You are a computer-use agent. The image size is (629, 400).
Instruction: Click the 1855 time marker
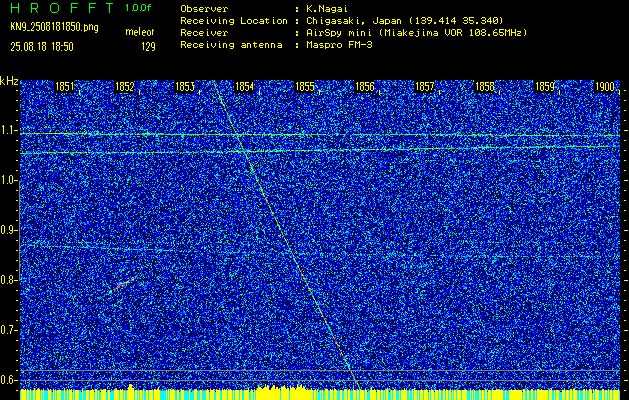(304, 86)
